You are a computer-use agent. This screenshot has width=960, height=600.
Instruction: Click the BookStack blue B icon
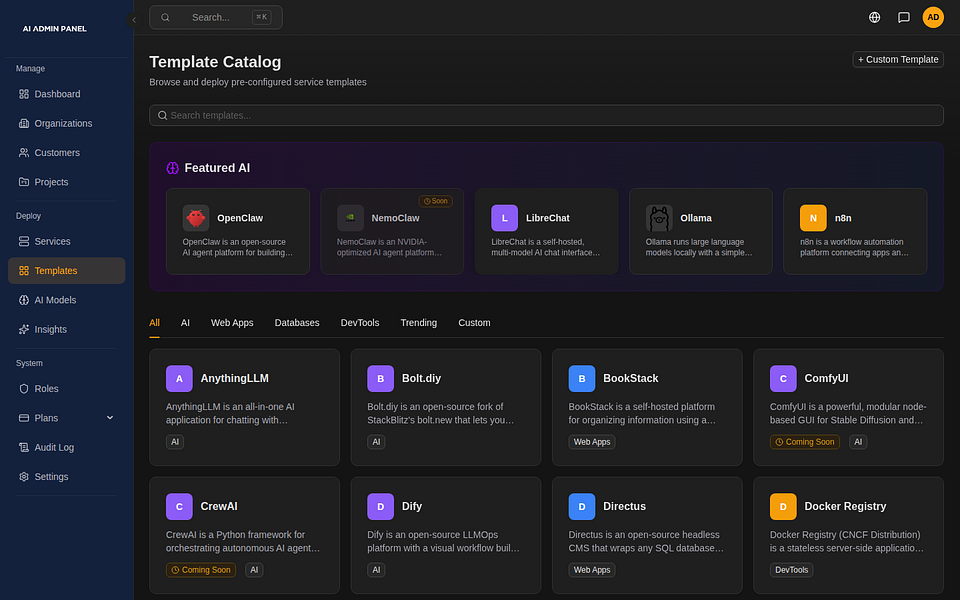coord(582,379)
